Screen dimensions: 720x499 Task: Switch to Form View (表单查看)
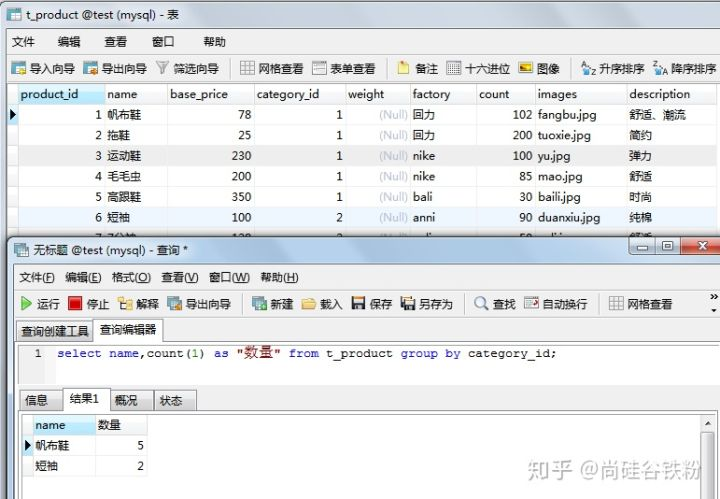click(343, 68)
